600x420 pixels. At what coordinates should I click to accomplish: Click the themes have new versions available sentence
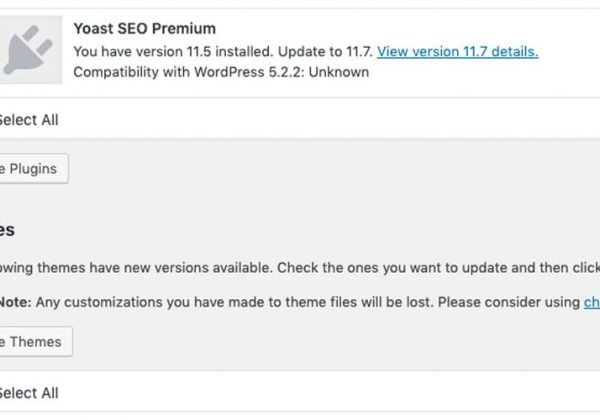[x=136, y=268]
